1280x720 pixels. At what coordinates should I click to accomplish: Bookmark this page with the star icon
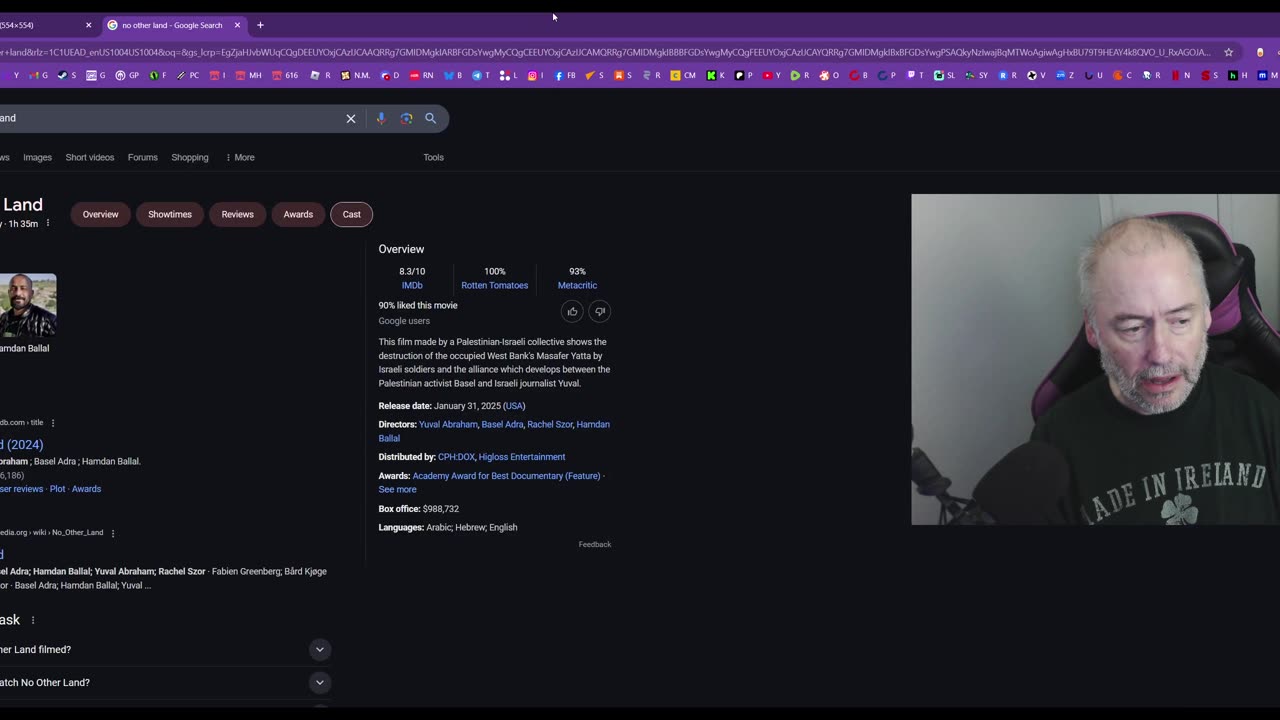tap(1229, 52)
